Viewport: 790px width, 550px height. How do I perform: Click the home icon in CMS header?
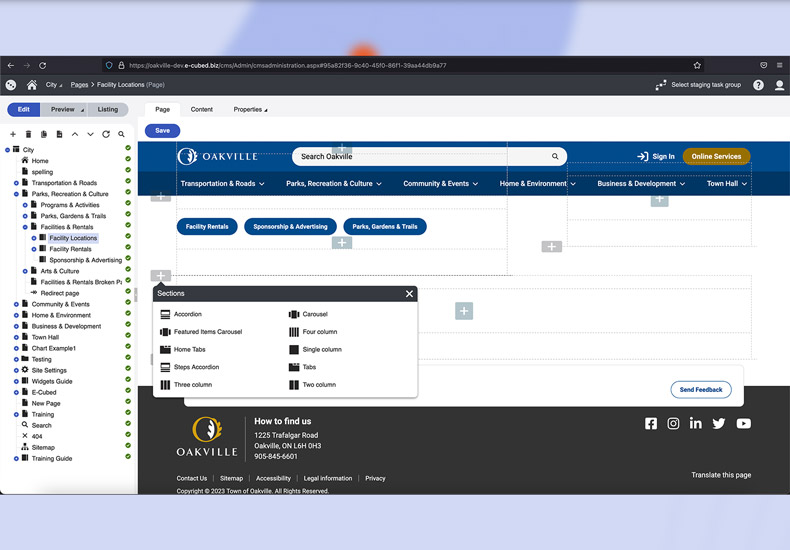click(32, 86)
